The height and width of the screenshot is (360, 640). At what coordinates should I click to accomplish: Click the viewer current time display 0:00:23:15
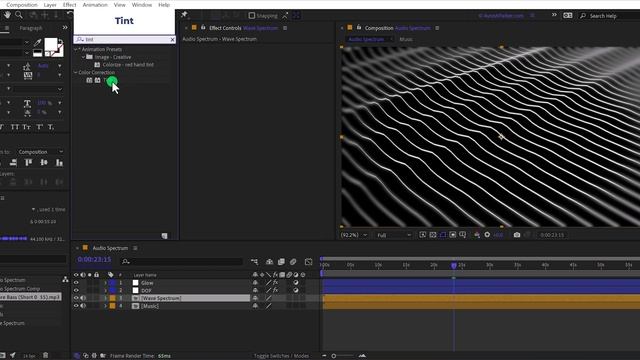coord(551,235)
